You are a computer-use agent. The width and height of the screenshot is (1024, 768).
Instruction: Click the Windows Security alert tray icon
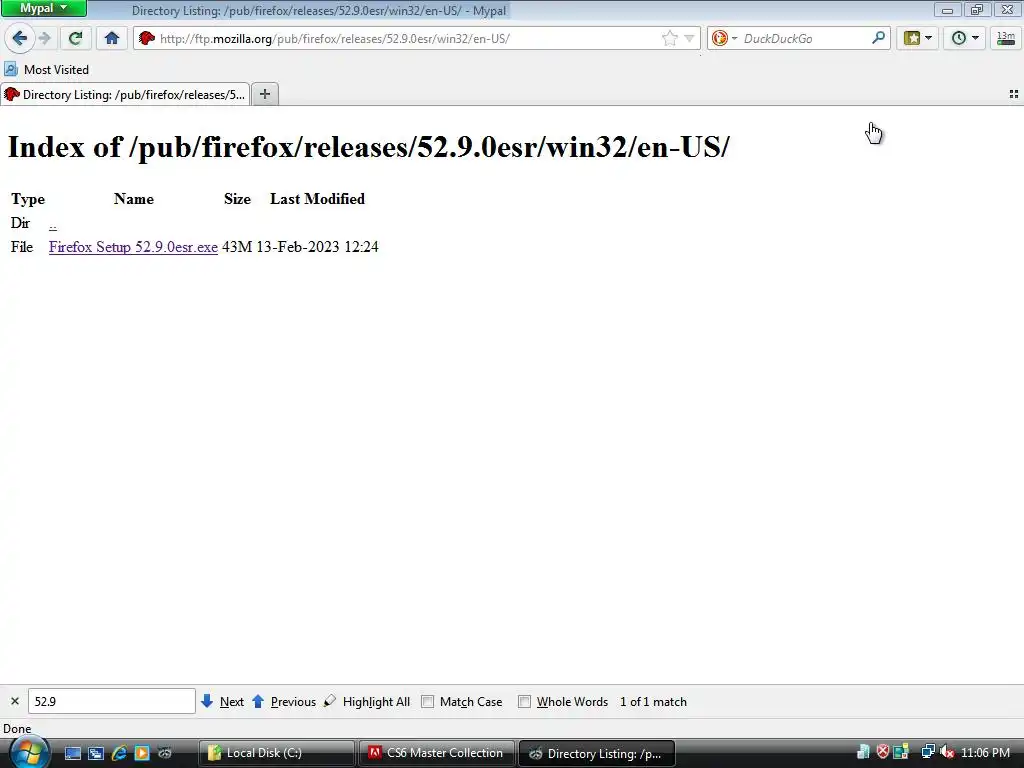coord(882,752)
